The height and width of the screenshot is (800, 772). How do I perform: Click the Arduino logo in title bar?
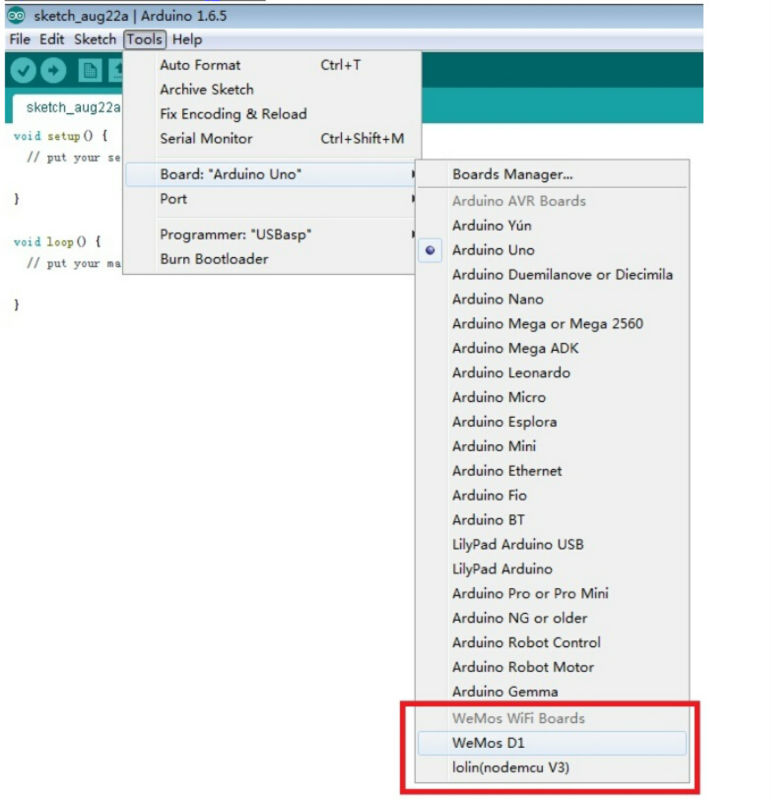16,16
